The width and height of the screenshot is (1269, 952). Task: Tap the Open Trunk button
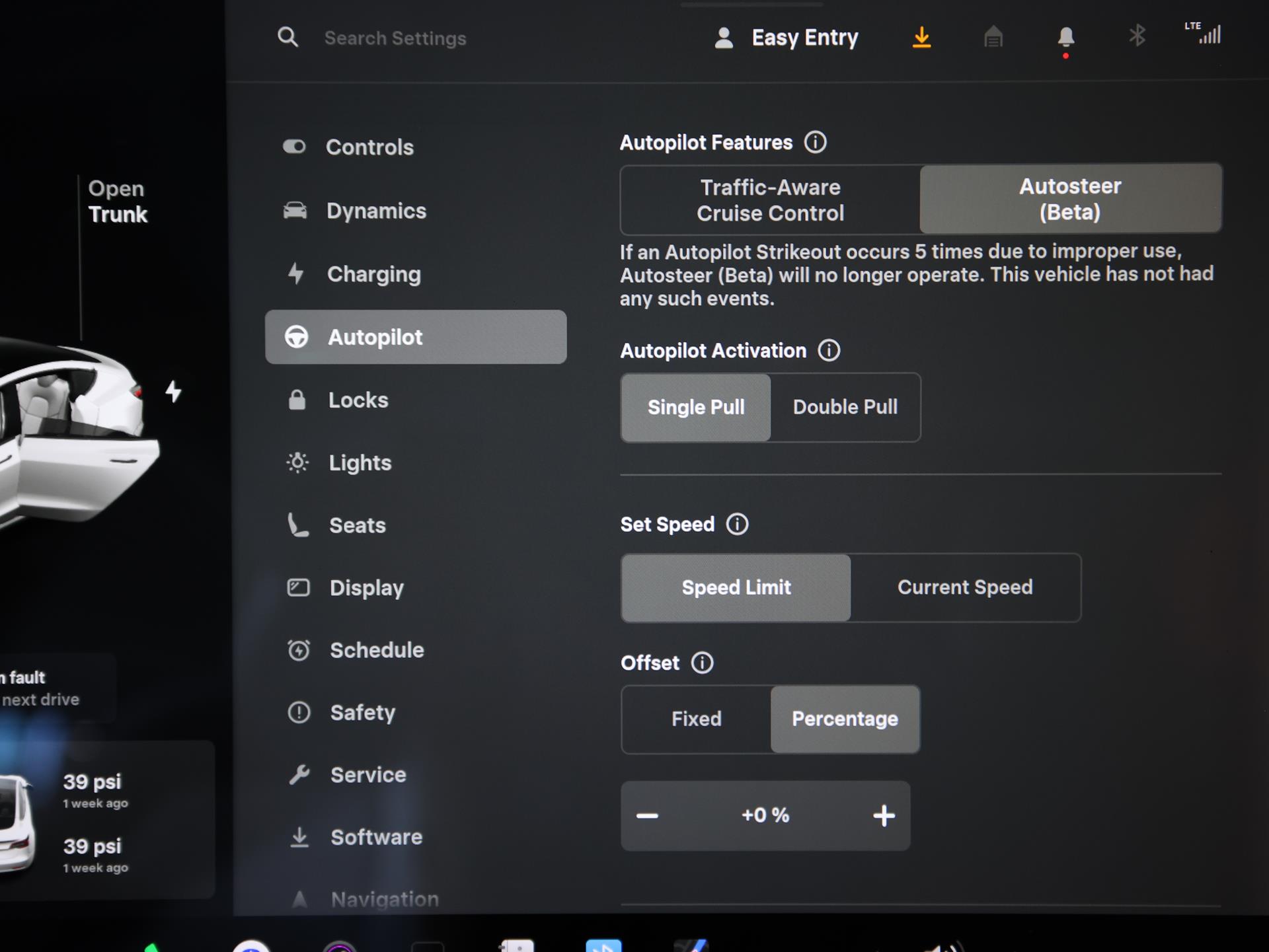118,201
